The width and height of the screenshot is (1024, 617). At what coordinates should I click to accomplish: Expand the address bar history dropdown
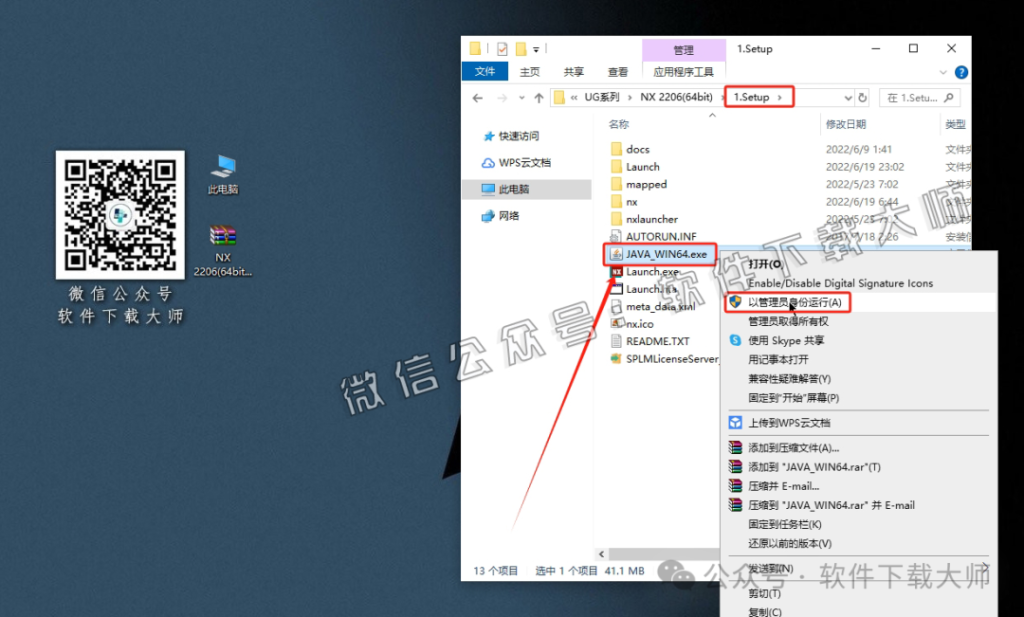point(848,98)
